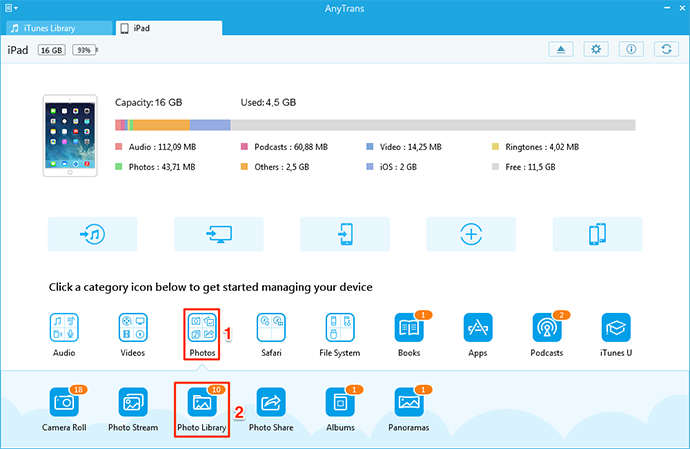Click the 16 GB capacity badge
This screenshot has height=449, width=690.
(51, 50)
